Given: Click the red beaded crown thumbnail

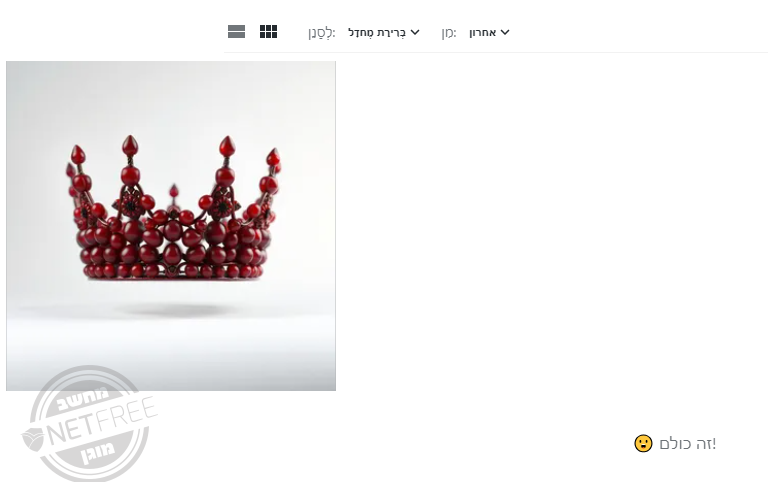Looking at the screenshot, I should (171, 226).
